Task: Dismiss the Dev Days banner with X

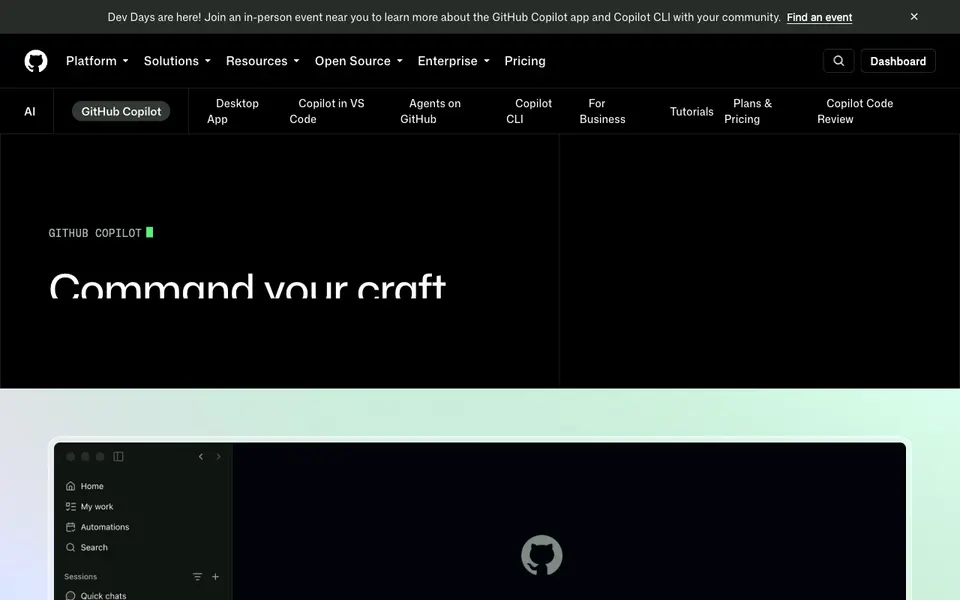Action: tap(913, 17)
